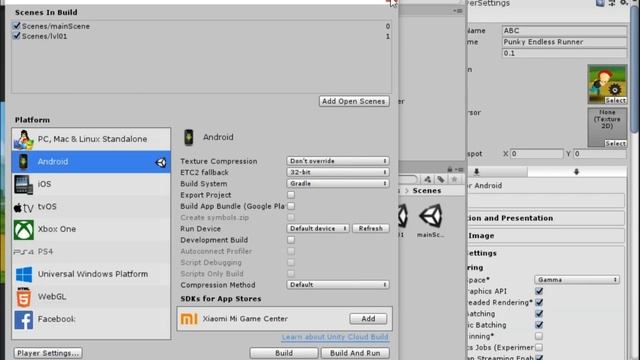Open Color Space Gamma dropdown
The height and width of the screenshot is (360, 640).
click(577, 280)
